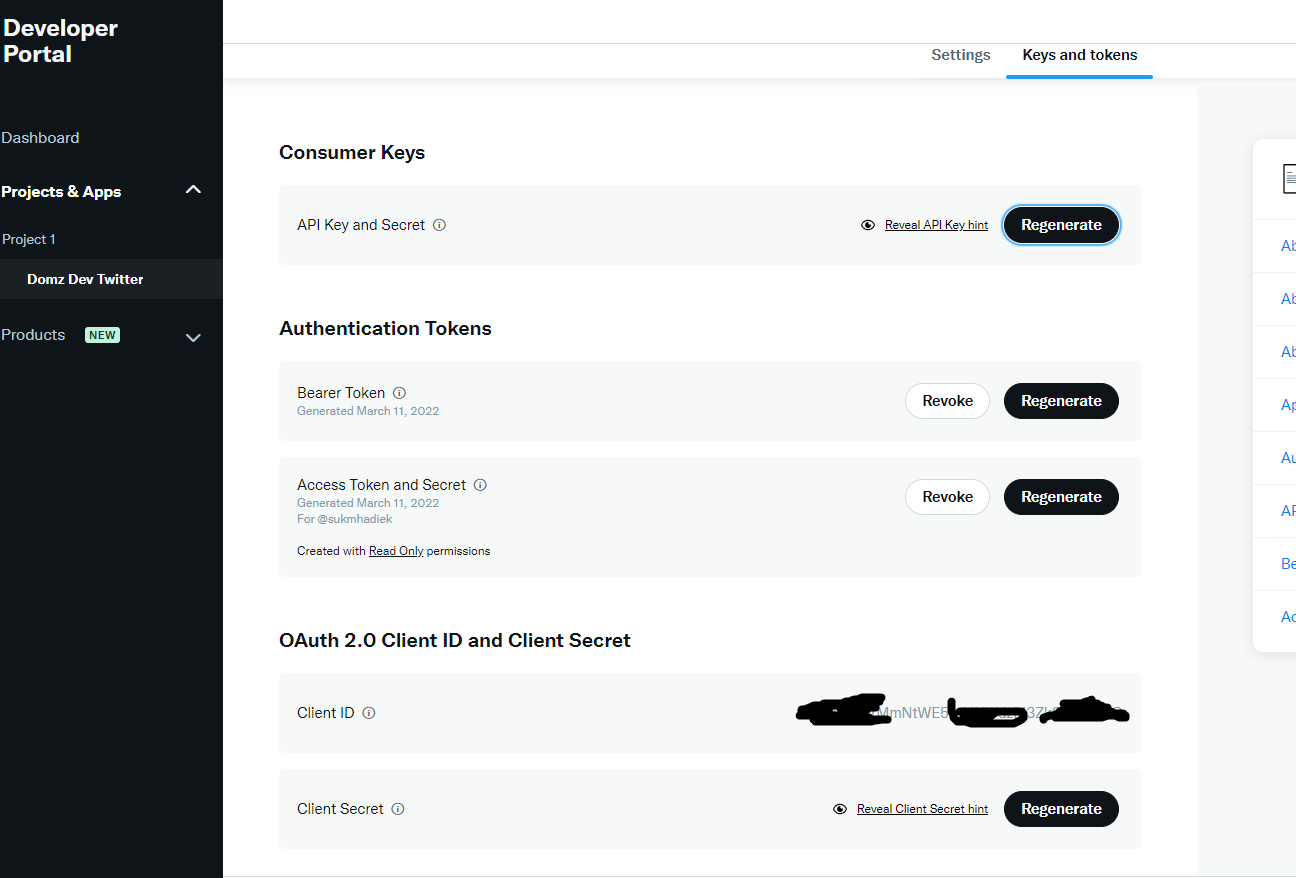This screenshot has height=878, width=1296.
Task: Click eye icon for API Key hint
Action: tap(868, 225)
